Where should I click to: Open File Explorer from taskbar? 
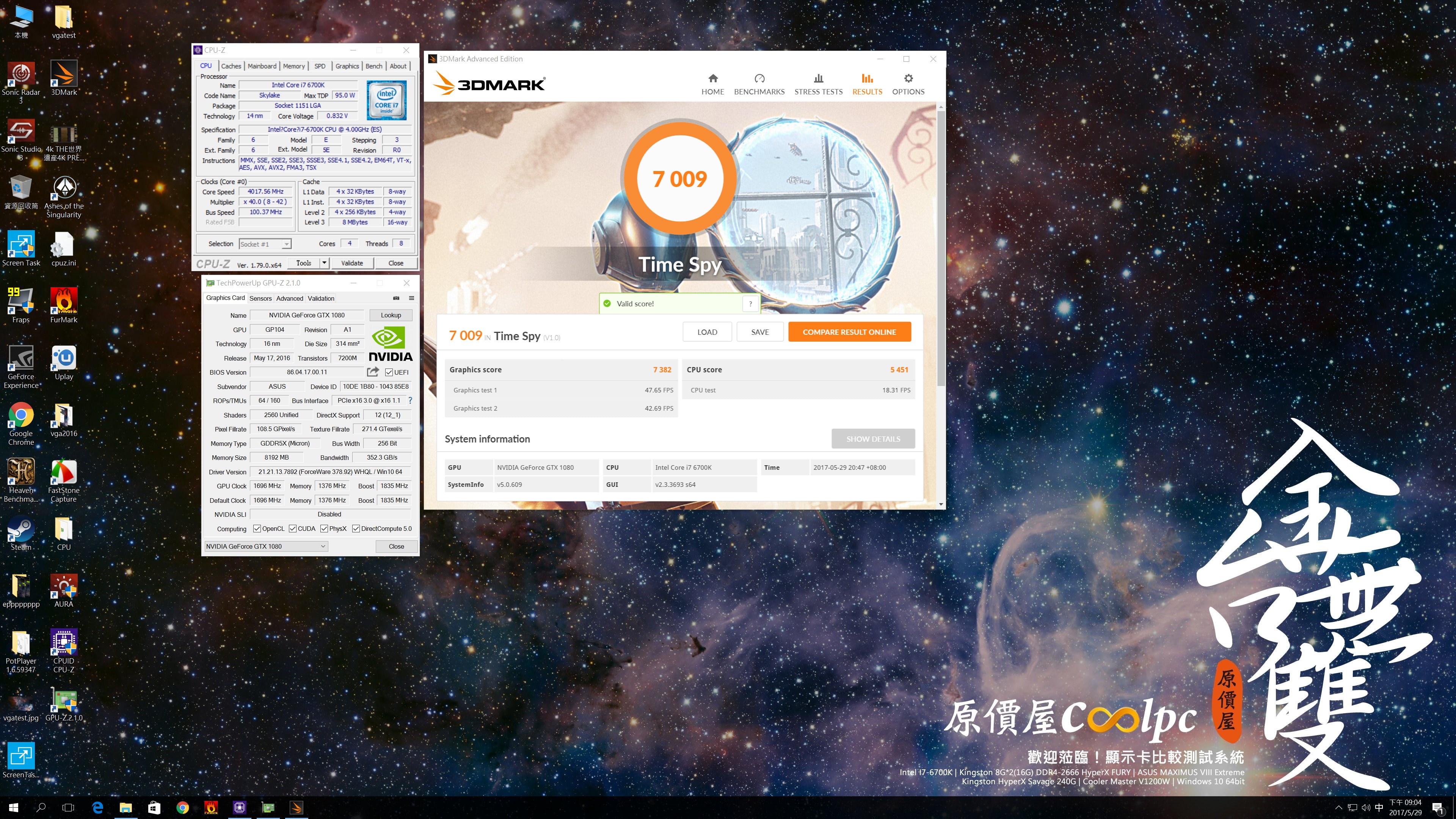point(126,808)
